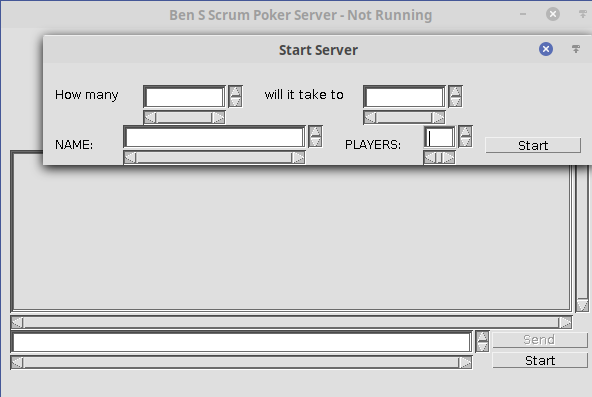Click up arrow beside the PLAYERS field
Image resolution: width=592 pixels, height=397 pixels.
click(465, 131)
